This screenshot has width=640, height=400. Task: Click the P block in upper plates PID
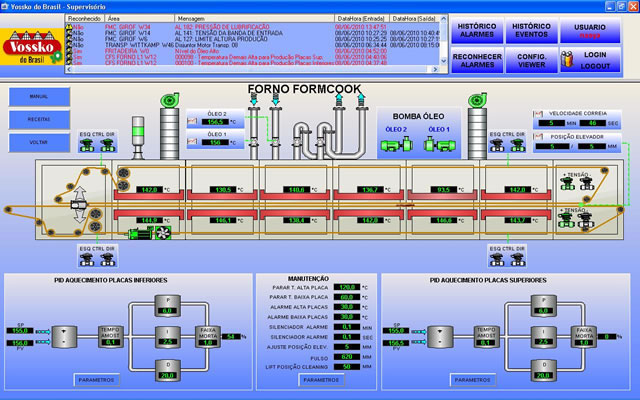(543, 306)
